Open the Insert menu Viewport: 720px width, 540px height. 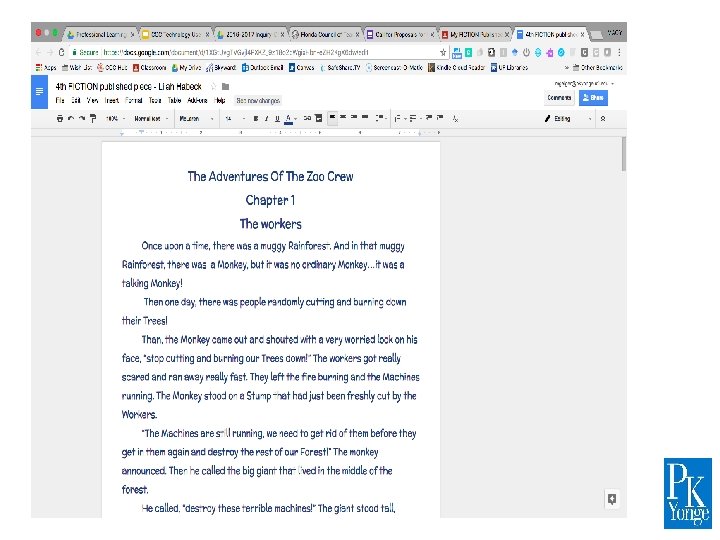click(112, 101)
